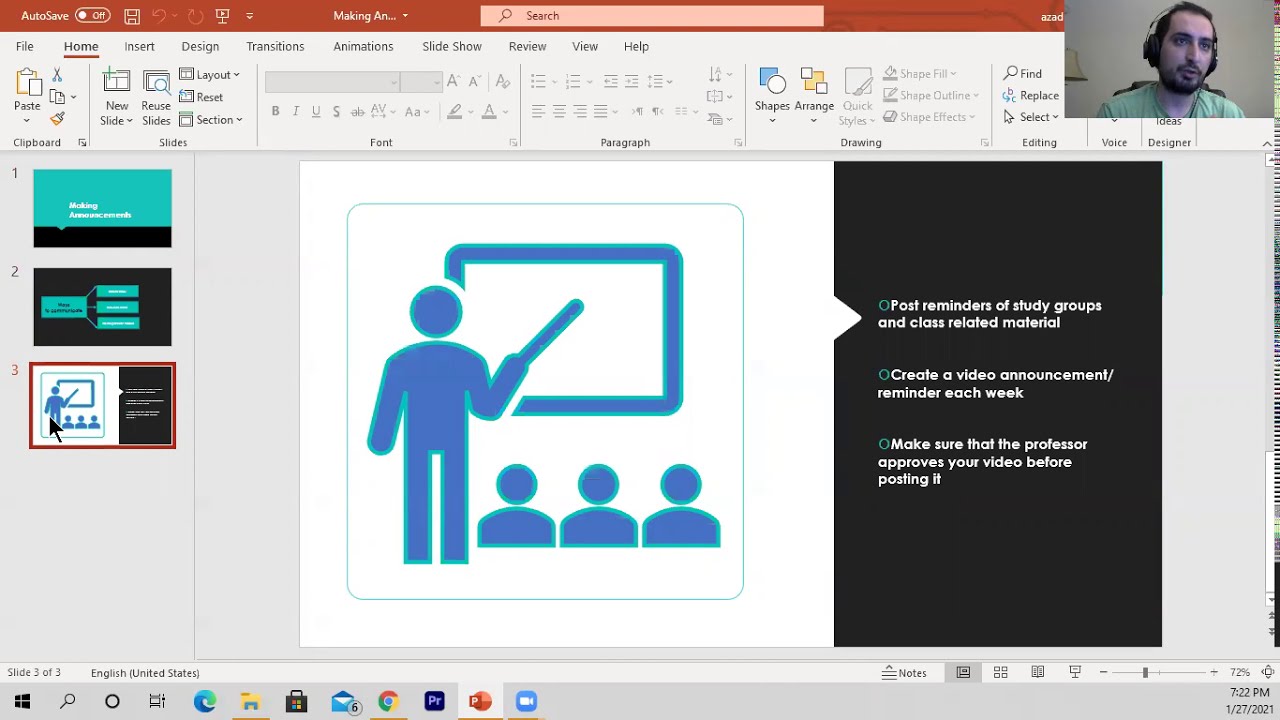Click the Clear All Formatting icon

tap(502, 81)
